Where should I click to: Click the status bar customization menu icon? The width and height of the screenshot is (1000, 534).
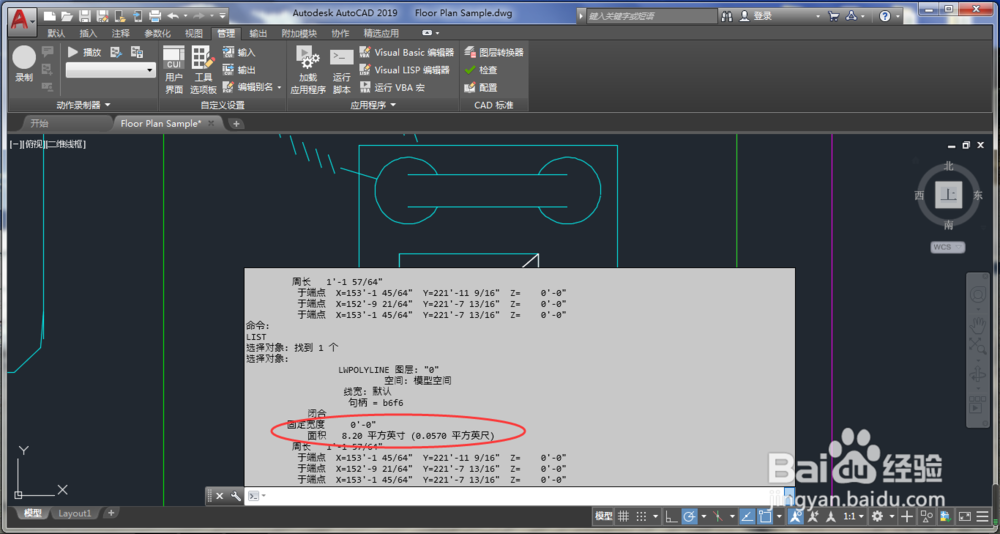[x=983, y=516]
